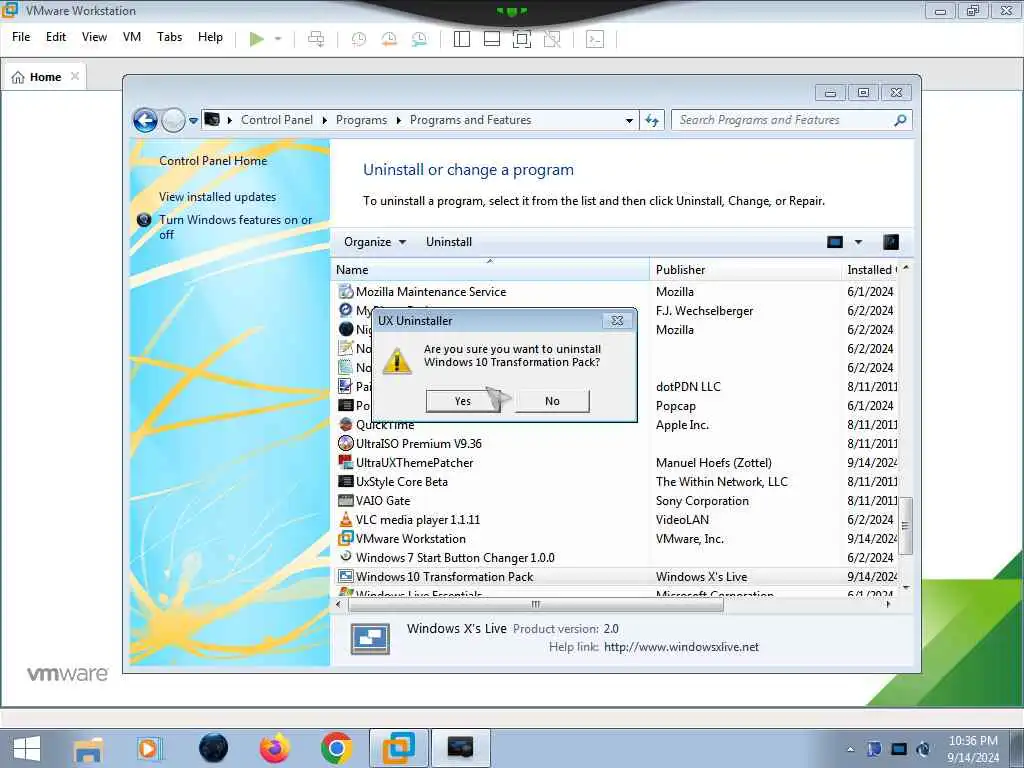The width and height of the screenshot is (1024, 768).
Task: Click Control Panel in the address breadcrumb
Action: coord(277,120)
